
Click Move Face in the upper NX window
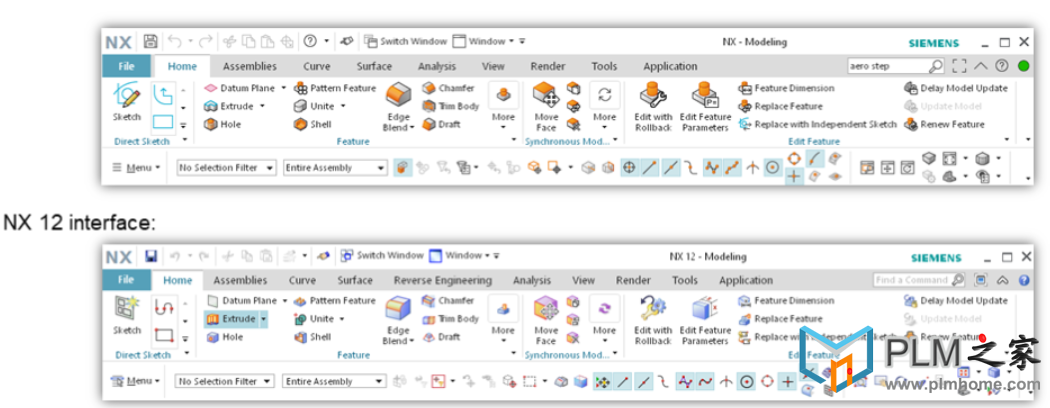546,107
